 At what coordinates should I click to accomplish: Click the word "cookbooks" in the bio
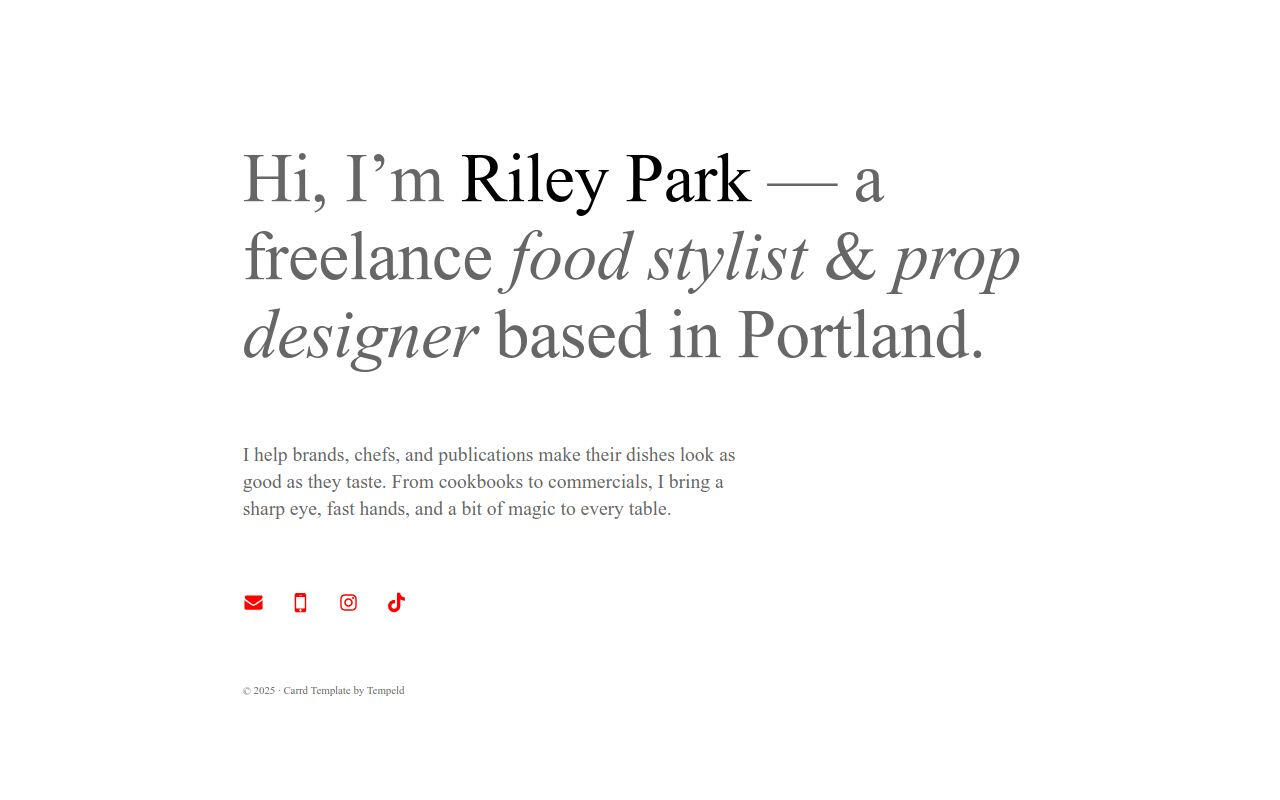481,482
